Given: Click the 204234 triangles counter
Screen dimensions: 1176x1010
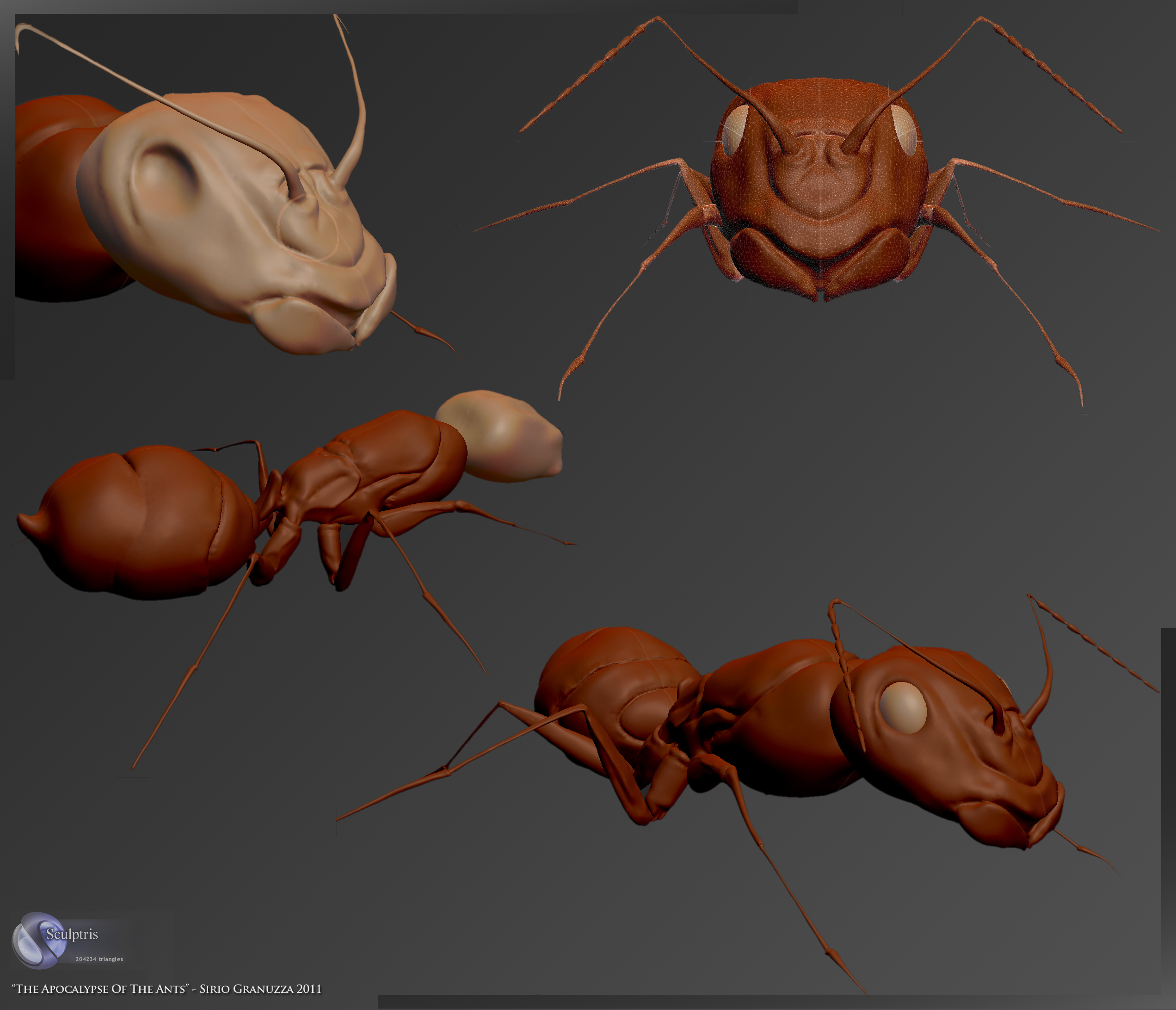Looking at the screenshot, I should pos(99,960).
